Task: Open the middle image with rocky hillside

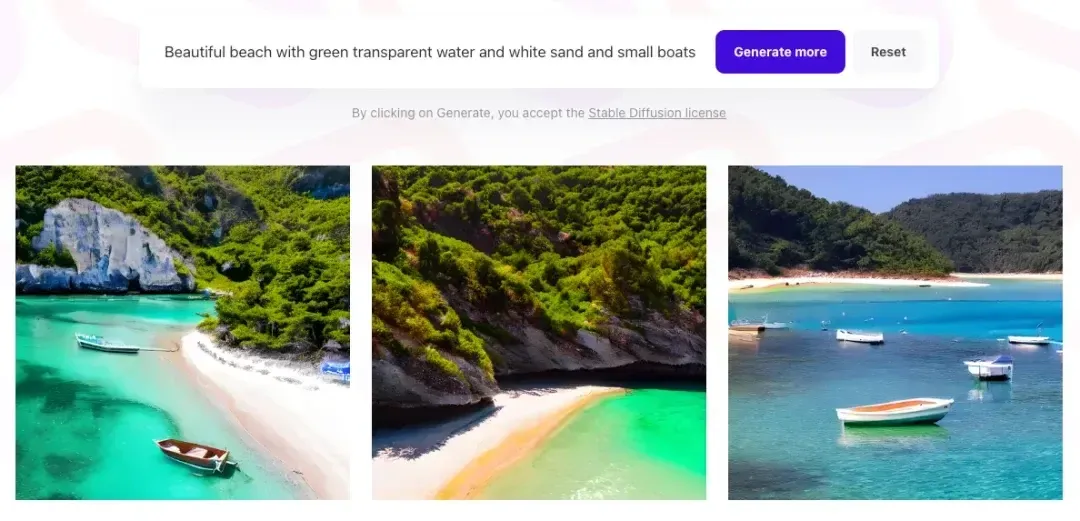Action: 539,332
